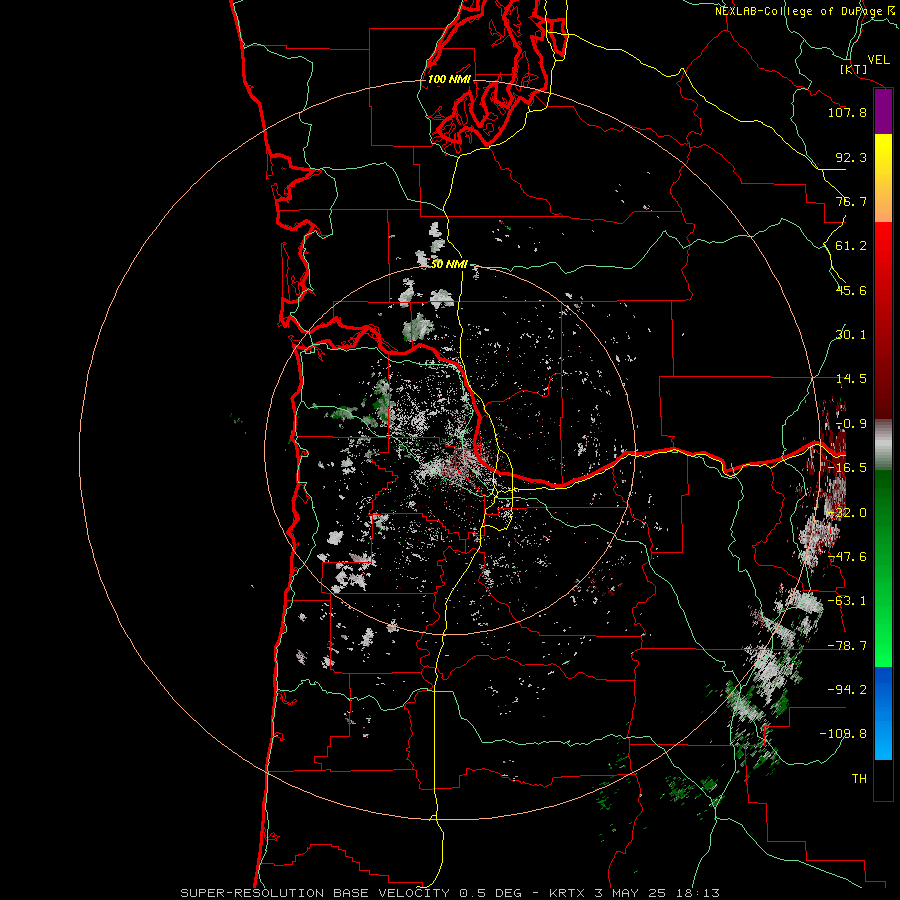Viewport: 900px width, 900px height.
Task: Click the purple segment of the color bar
Action: click(x=883, y=112)
